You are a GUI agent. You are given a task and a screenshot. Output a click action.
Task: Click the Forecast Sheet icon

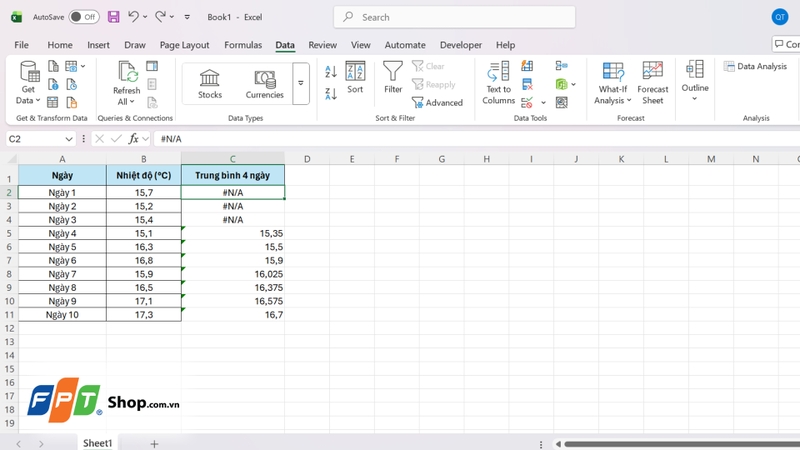(x=653, y=71)
